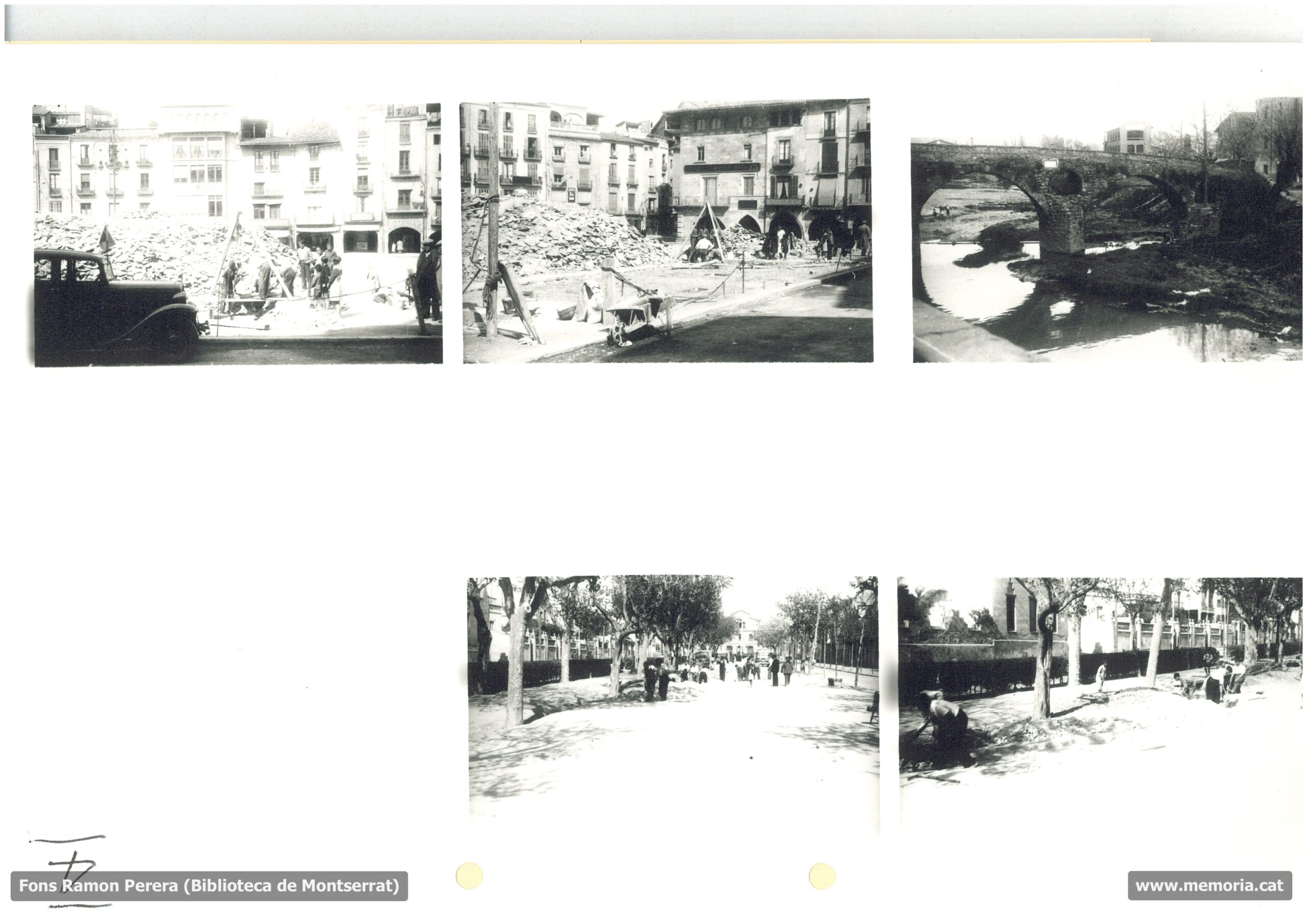Click the 'Fons Ramon Perera (Biblioteca de Montserrat)' caption
Screen dimensions: 1307x924
click(x=209, y=886)
